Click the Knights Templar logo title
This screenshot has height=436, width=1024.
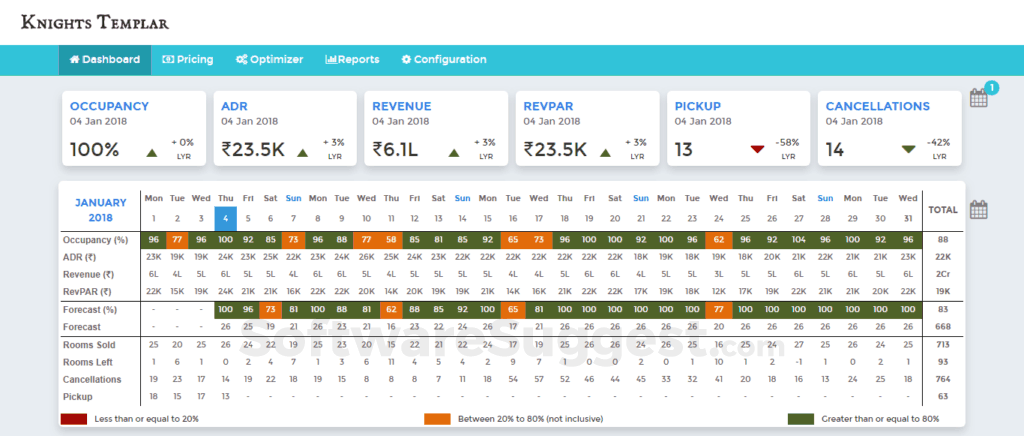click(95, 21)
